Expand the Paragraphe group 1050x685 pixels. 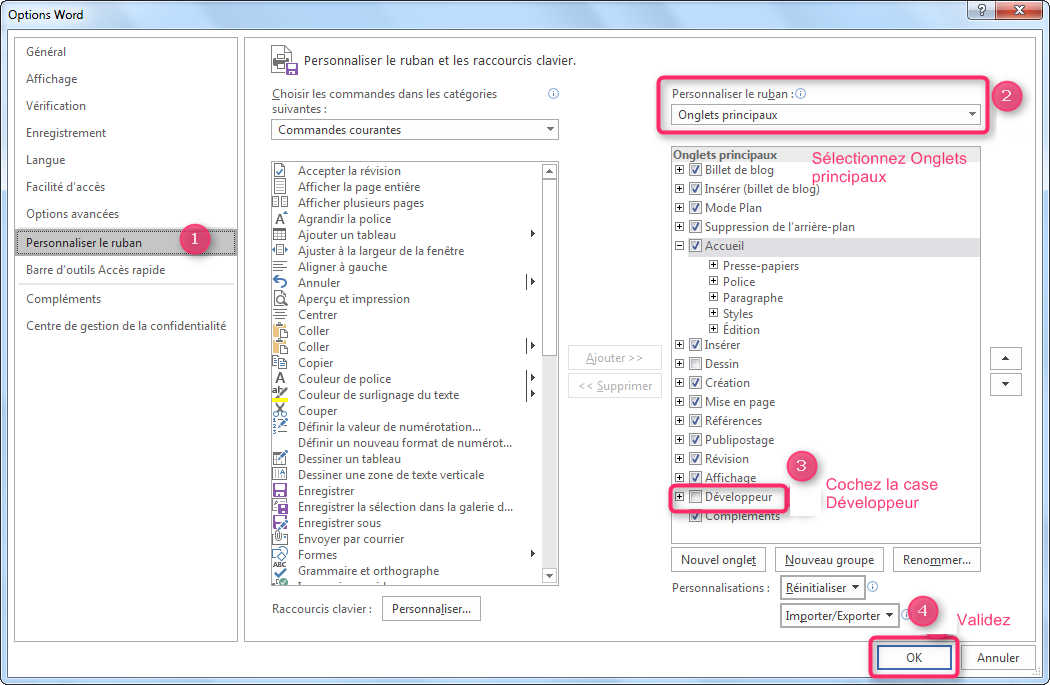714,297
